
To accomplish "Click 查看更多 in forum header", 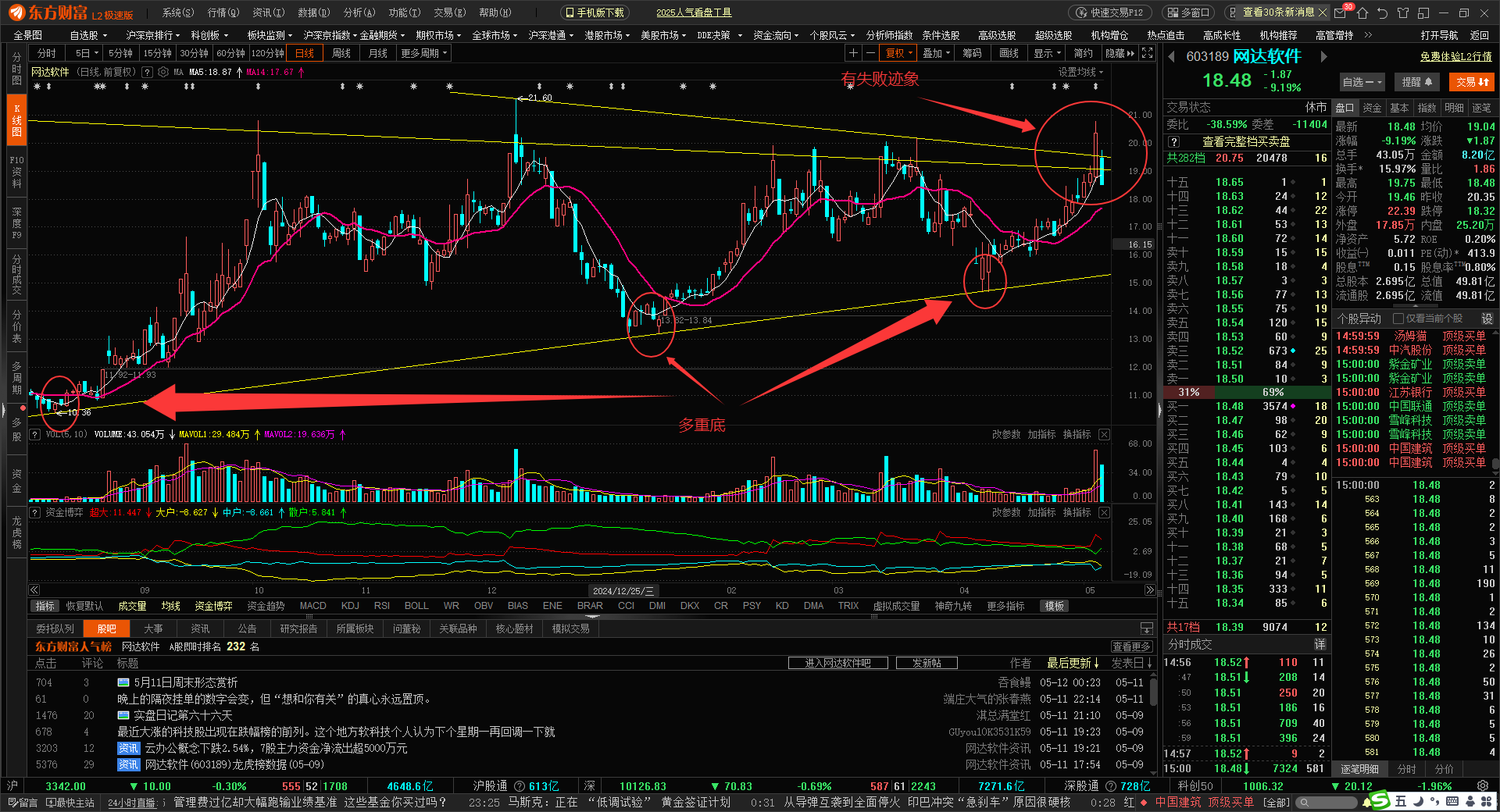I will 1131,646.
